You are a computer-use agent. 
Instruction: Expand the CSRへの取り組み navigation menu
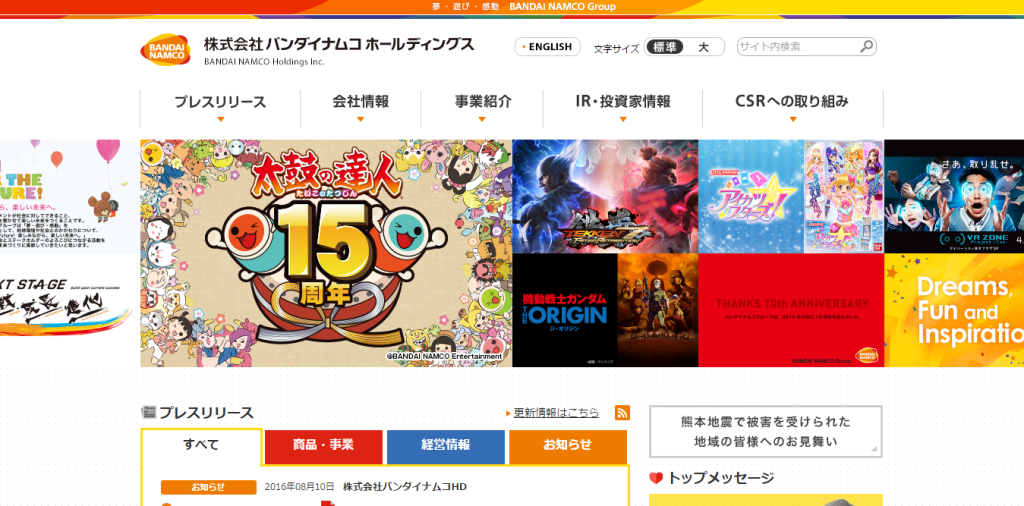pyautogui.click(x=793, y=108)
